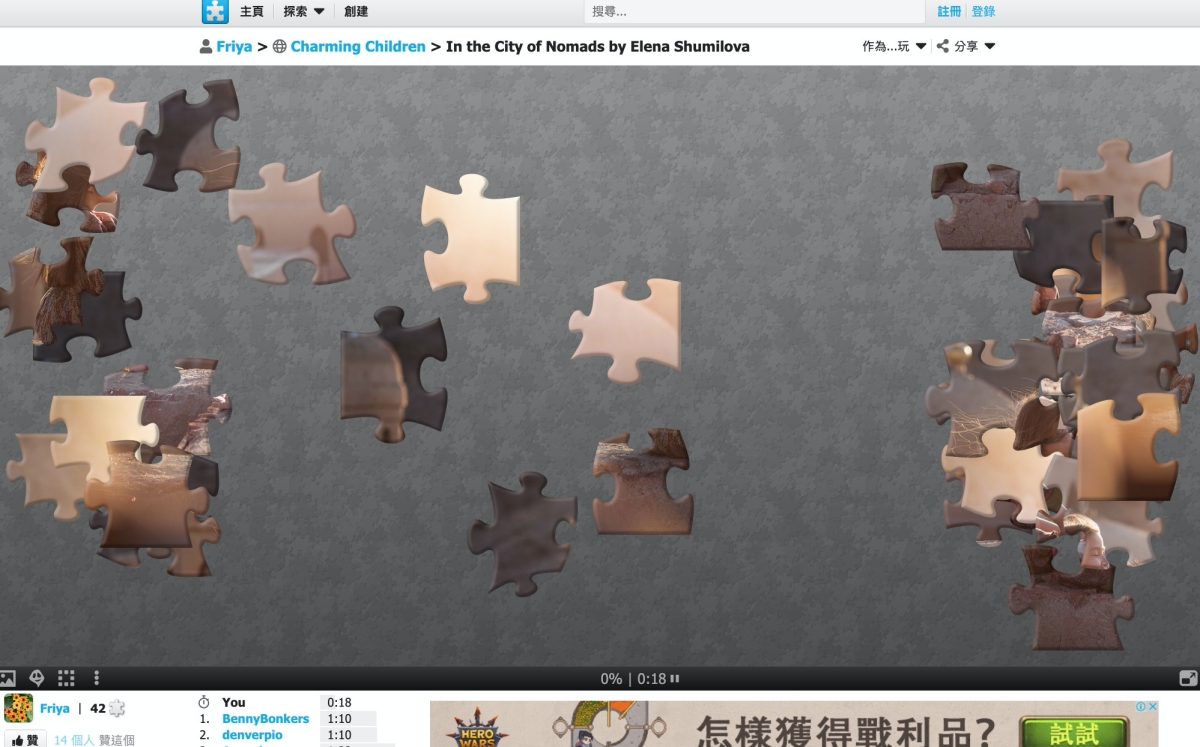Open the 14 個人 likers link
The width and height of the screenshot is (1200, 747).
point(75,740)
